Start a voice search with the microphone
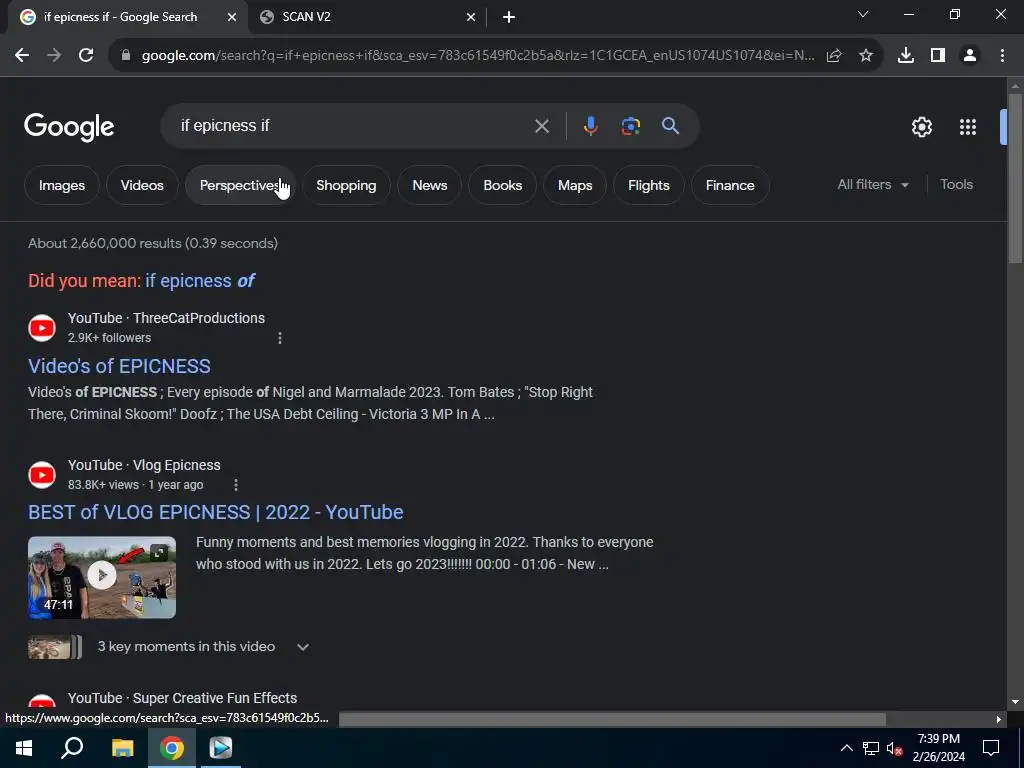 [590, 126]
